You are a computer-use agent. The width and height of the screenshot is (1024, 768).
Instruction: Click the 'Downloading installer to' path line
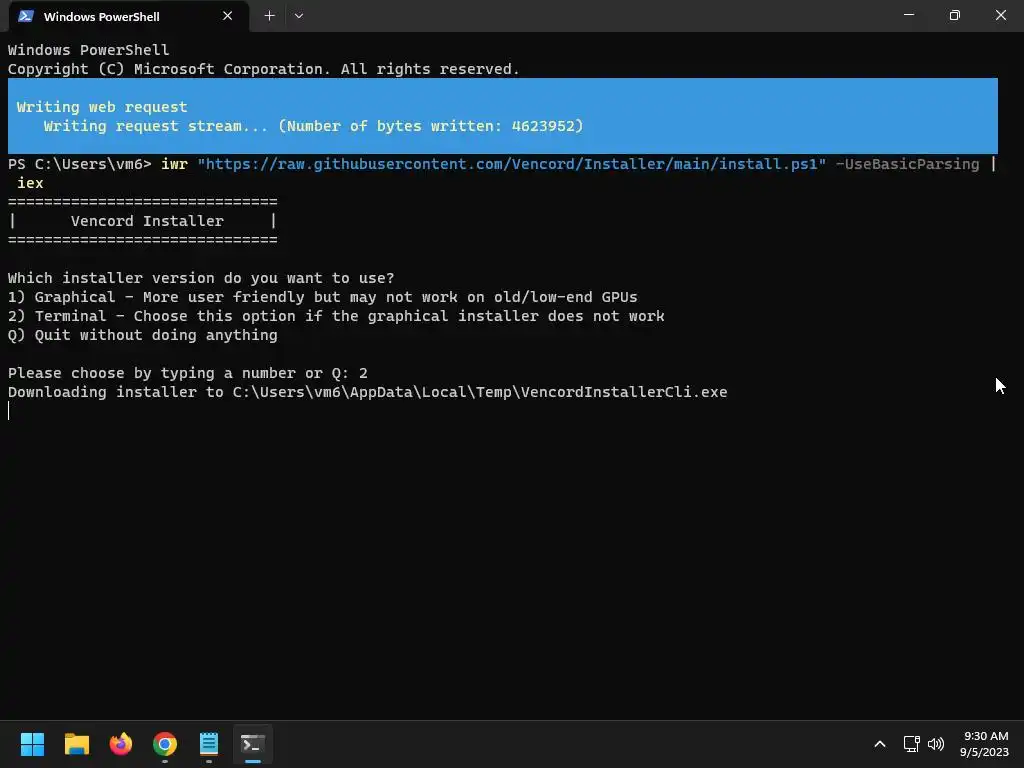(x=368, y=392)
